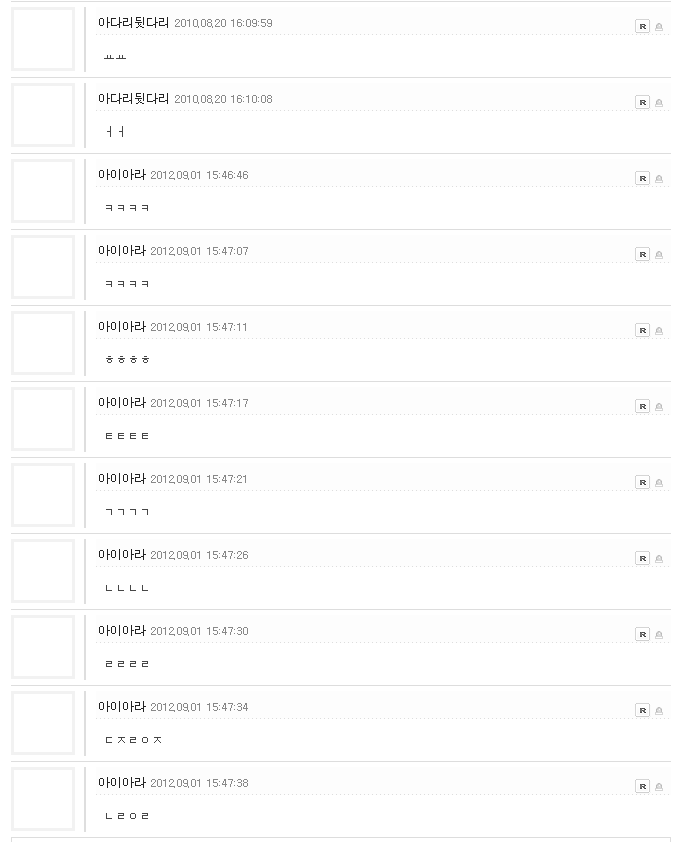Image resolution: width=683 pixels, height=842 pixels.
Task: Click the 아이아라 author name on the 15:47:34 comment
Action: [121, 707]
